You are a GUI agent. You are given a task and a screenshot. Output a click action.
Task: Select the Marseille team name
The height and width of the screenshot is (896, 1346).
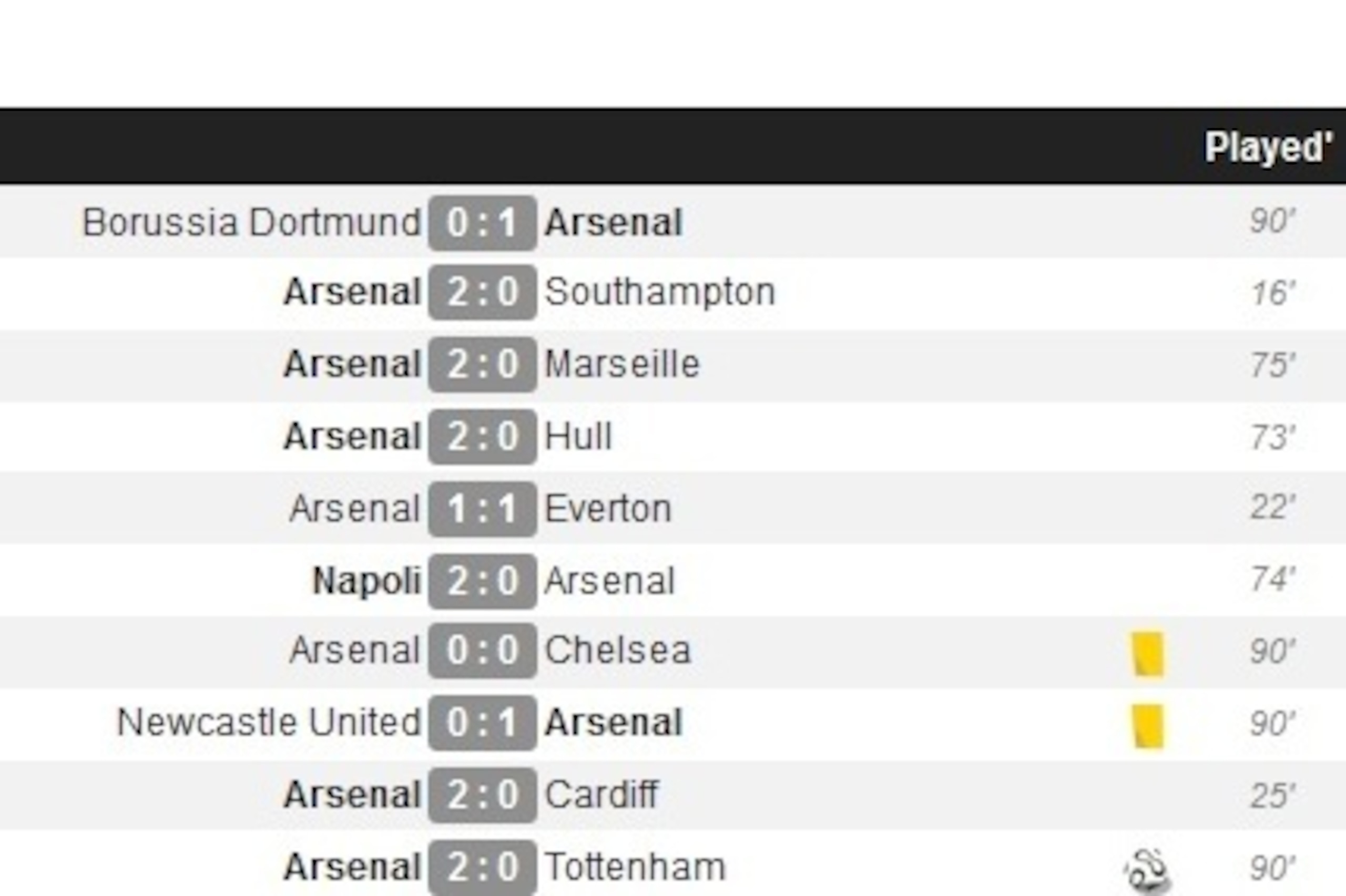point(623,364)
